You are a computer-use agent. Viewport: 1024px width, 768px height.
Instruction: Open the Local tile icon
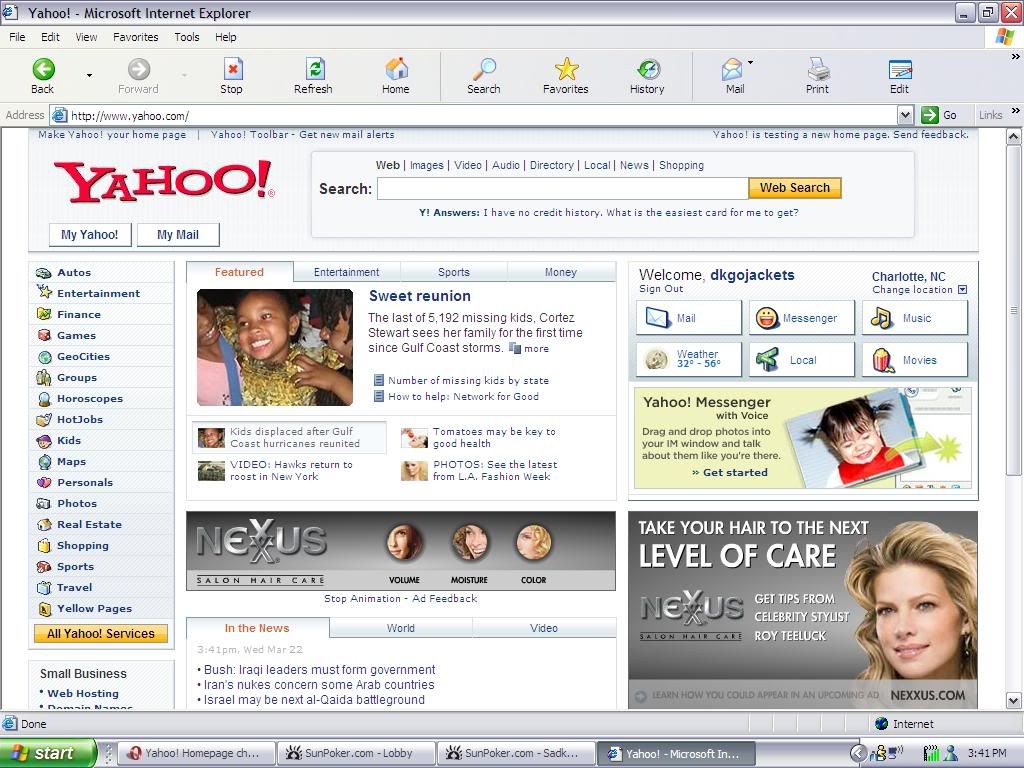click(x=767, y=360)
